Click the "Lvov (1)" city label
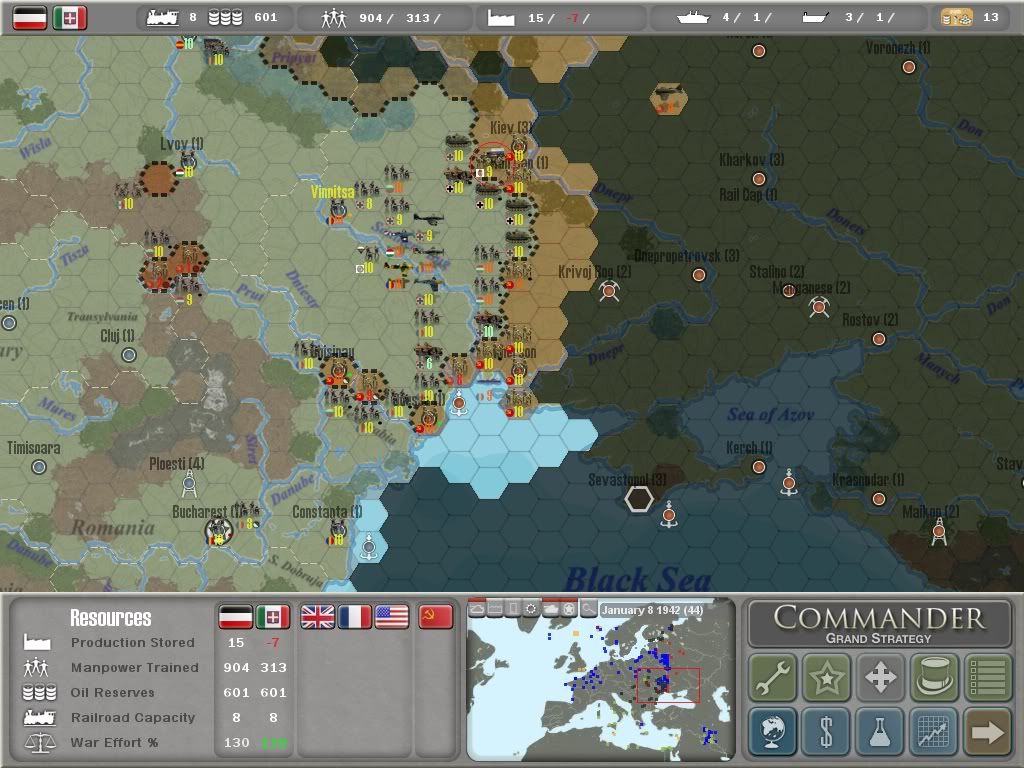Image resolution: width=1024 pixels, height=768 pixels. coord(182,144)
